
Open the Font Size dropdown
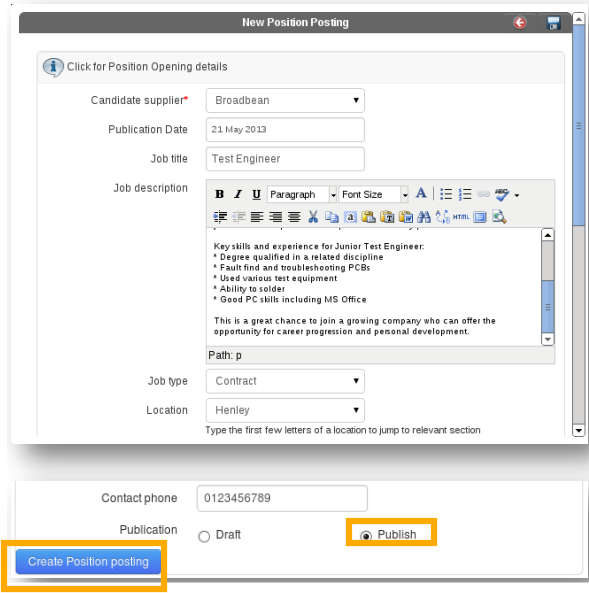click(x=373, y=195)
